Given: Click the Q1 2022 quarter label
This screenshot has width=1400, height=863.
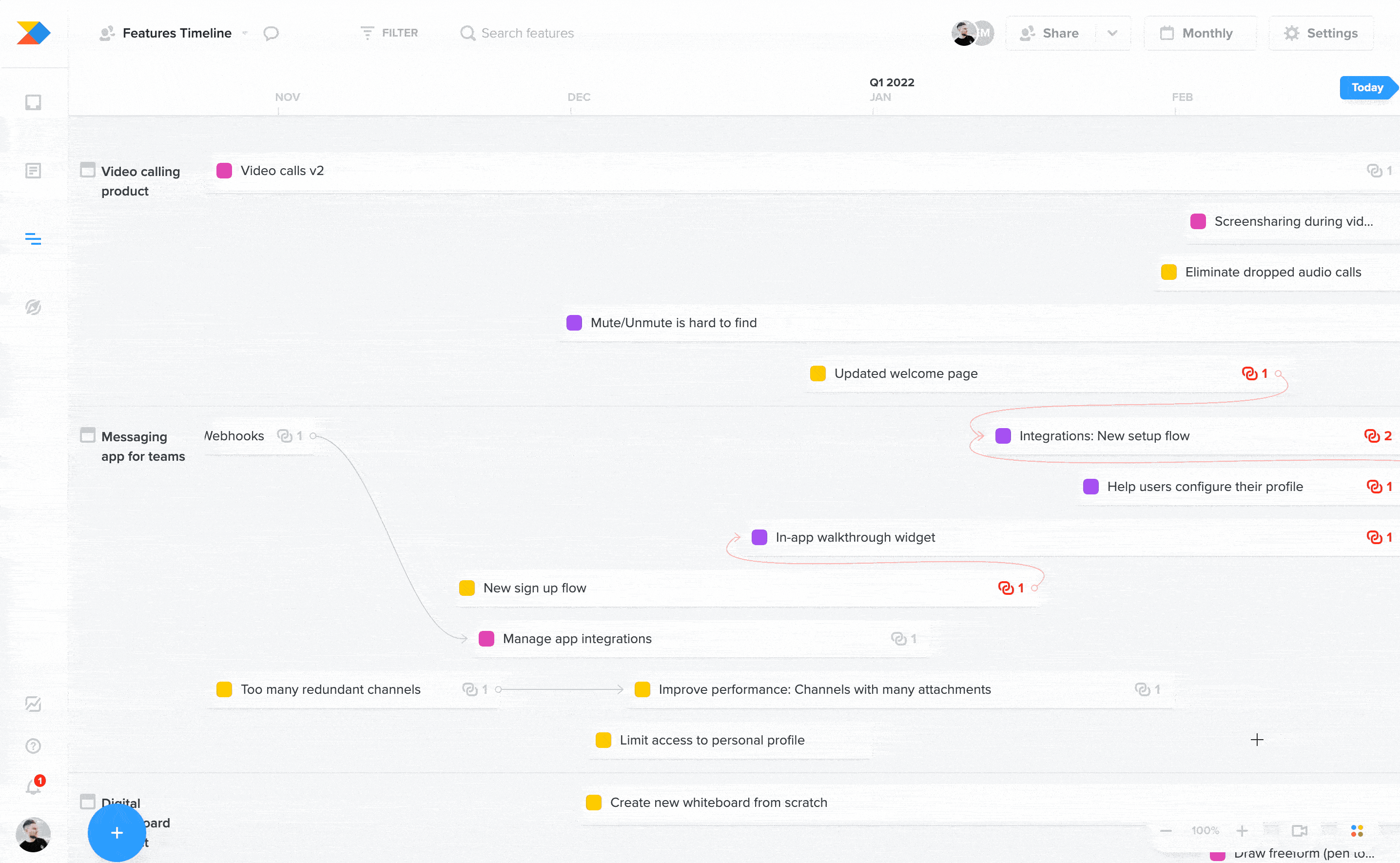Looking at the screenshot, I should click(892, 82).
